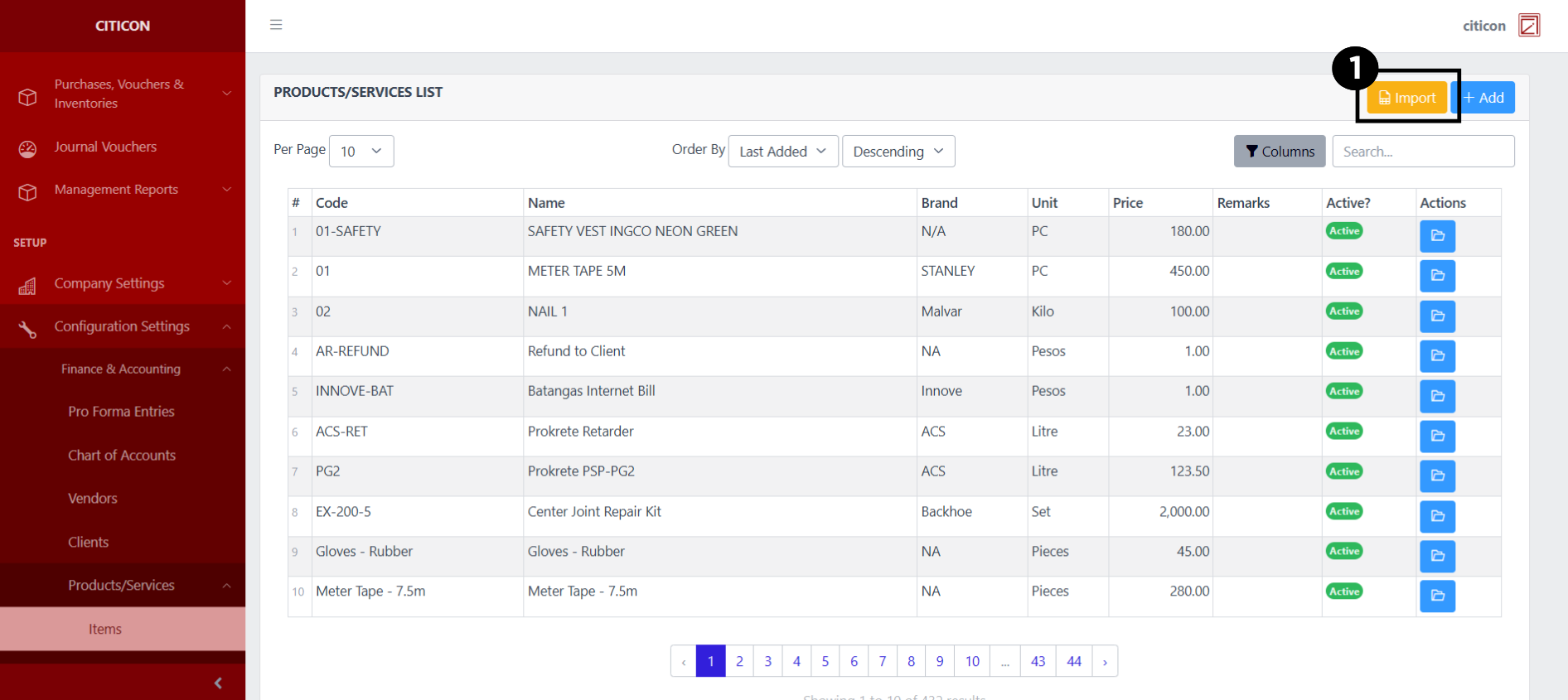The image size is (1568, 700).
Task: Click the Search input field
Action: pos(1423,152)
